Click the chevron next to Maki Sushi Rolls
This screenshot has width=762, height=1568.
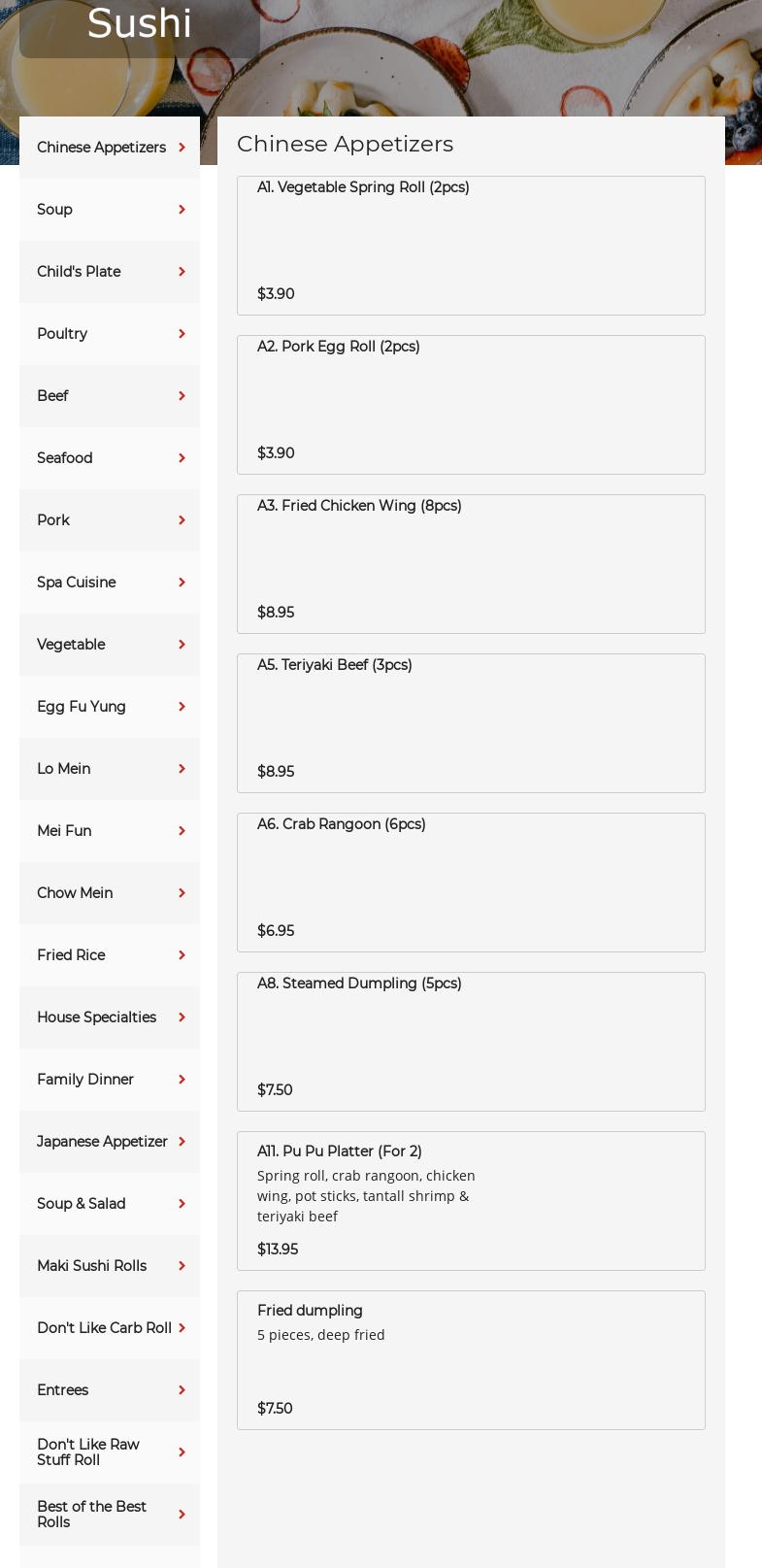click(182, 1266)
